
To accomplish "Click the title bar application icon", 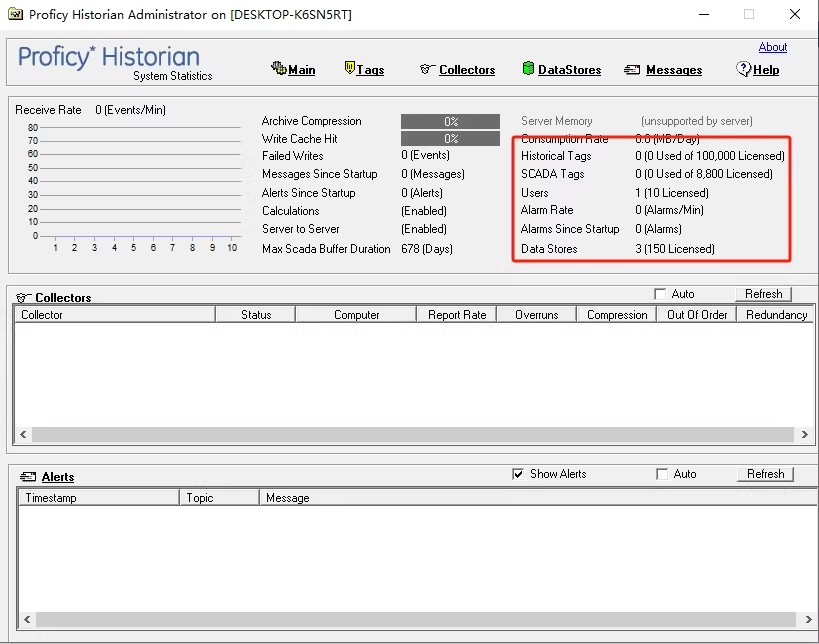I will pyautogui.click(x=16, y=14).
